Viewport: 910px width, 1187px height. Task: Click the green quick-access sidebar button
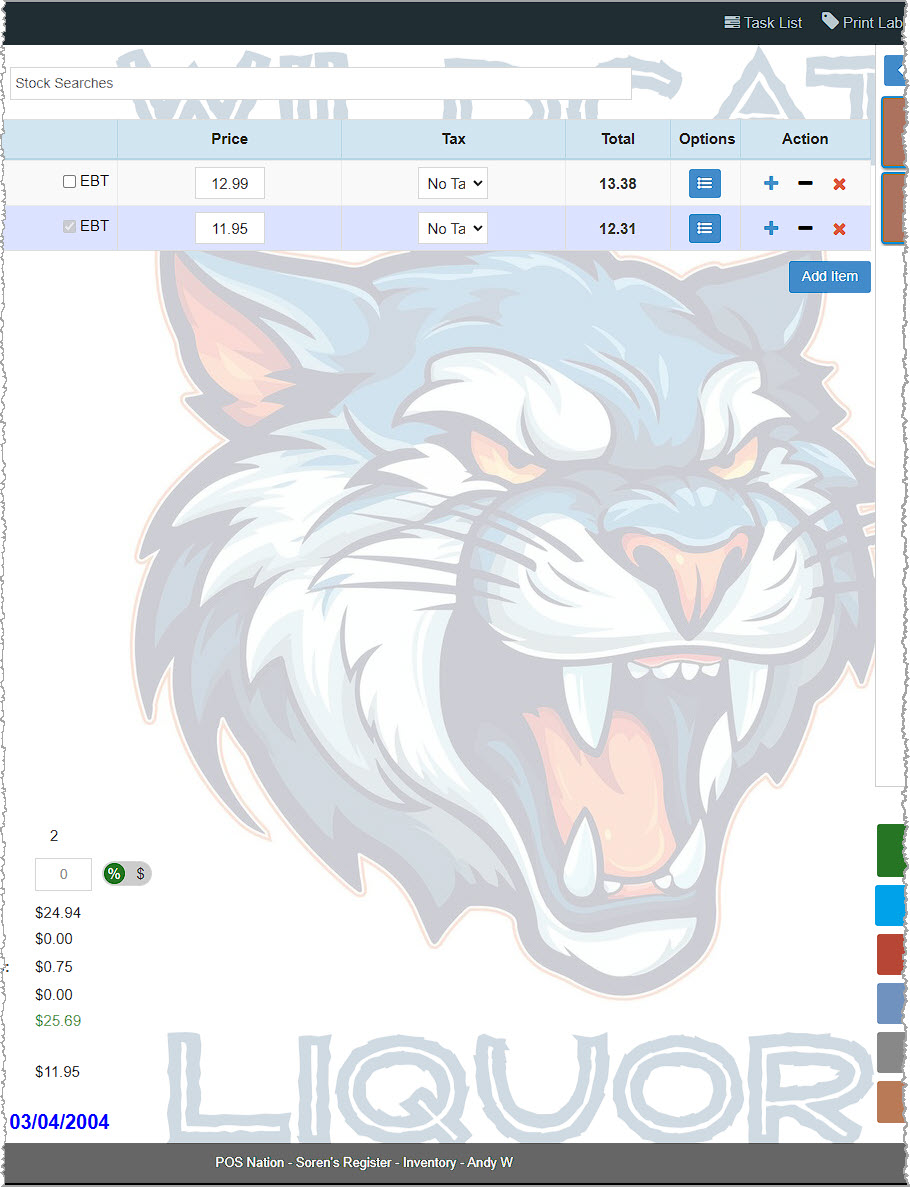tap(891, 850)
